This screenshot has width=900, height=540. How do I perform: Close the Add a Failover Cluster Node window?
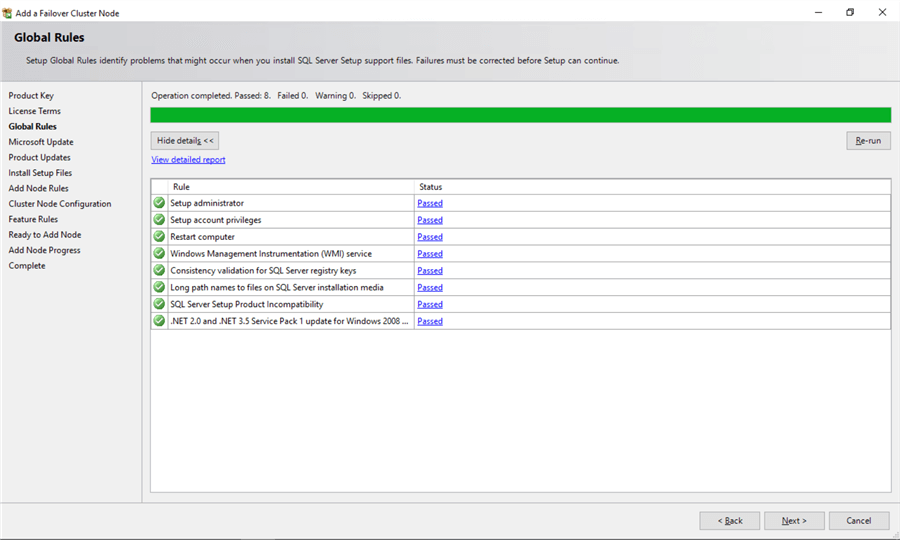[x=882, y=12]
